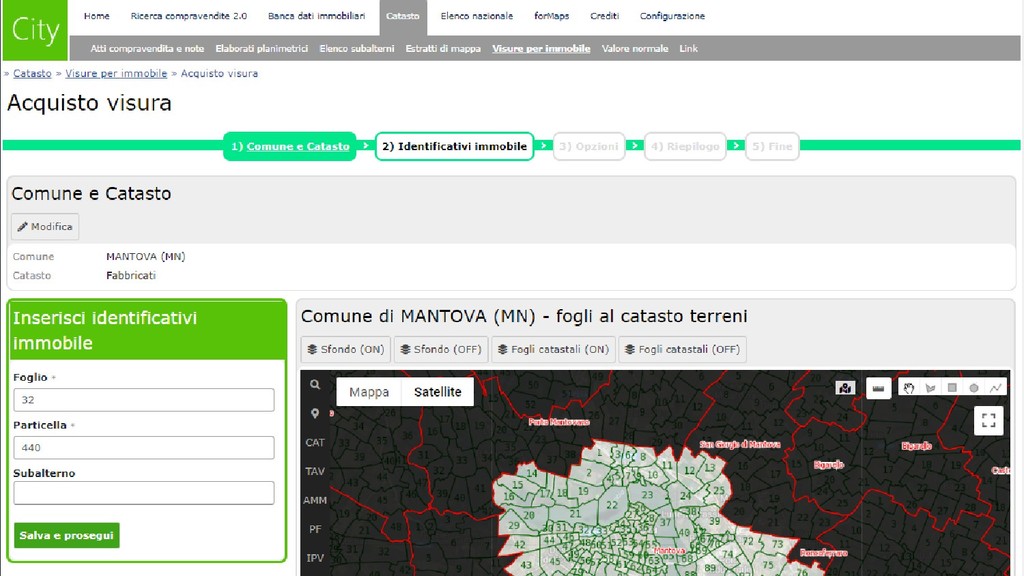This screenshot has width=1024, height=576.
Task: Turn on map background with Sfondo (ON)
Action: tap(345, 350)
